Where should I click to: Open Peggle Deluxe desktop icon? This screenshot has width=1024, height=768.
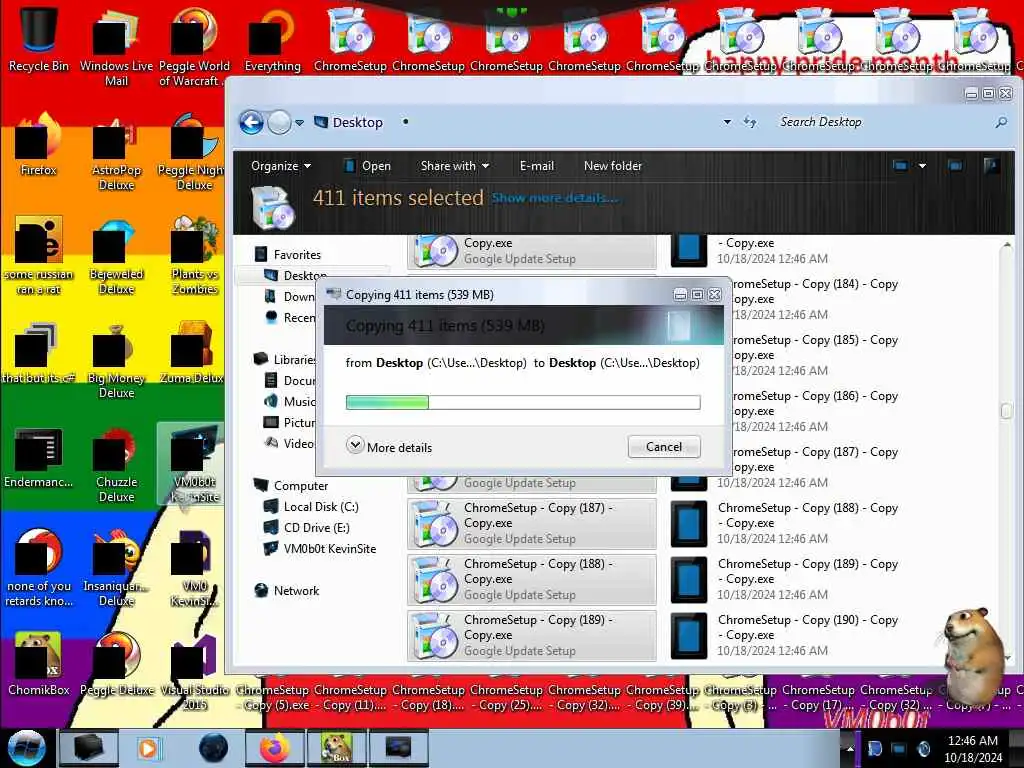[116, 665]
